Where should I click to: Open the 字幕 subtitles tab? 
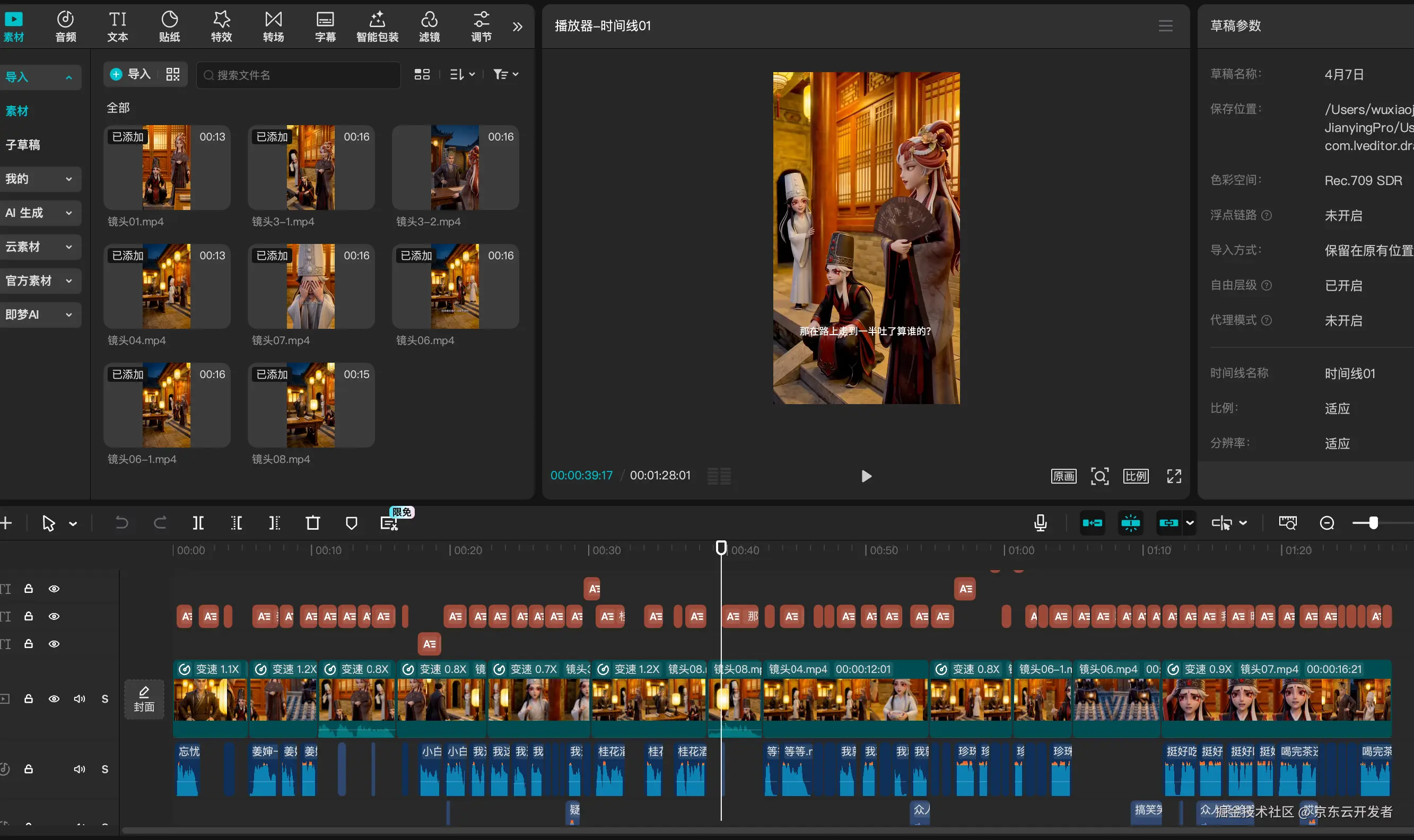click(326, 26)
